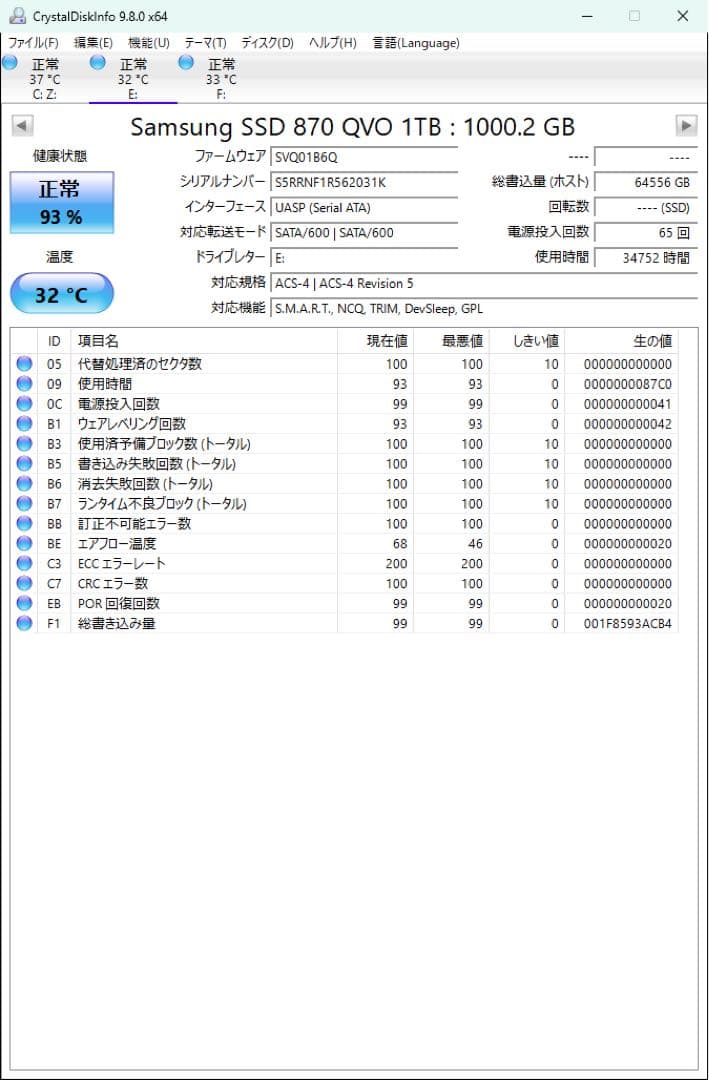Show the next disk with right arrow
709x1080 pixels.
point(686,125)
